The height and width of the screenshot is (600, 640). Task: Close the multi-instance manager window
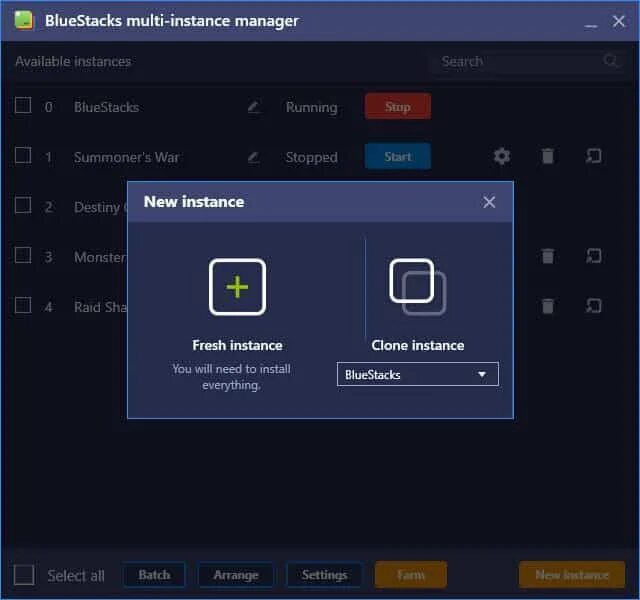(619, 21)
